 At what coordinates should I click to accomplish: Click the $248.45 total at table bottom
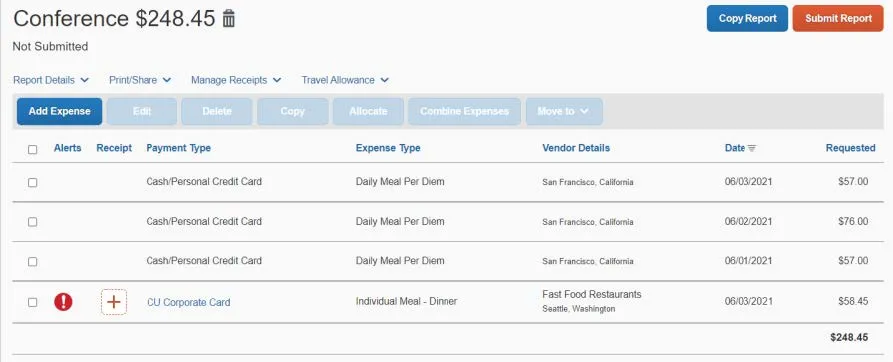(849, 338)
